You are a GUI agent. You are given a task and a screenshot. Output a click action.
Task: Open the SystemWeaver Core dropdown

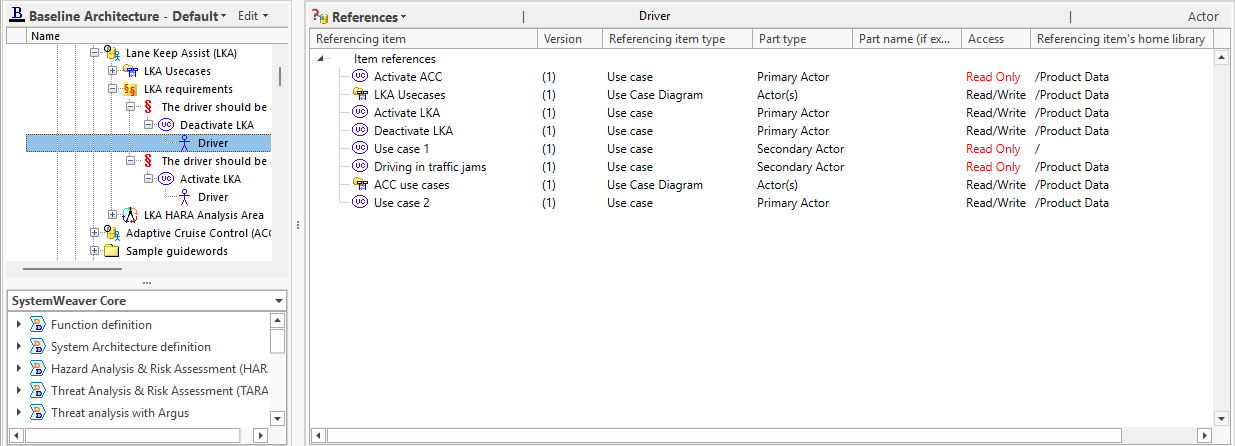278,301
